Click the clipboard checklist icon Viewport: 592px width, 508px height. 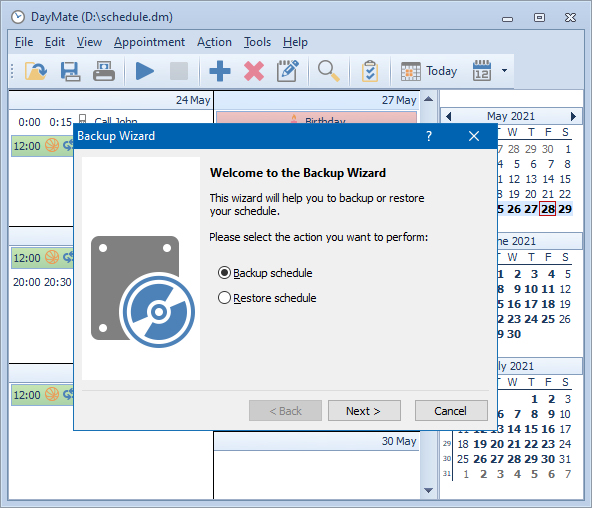370,71
